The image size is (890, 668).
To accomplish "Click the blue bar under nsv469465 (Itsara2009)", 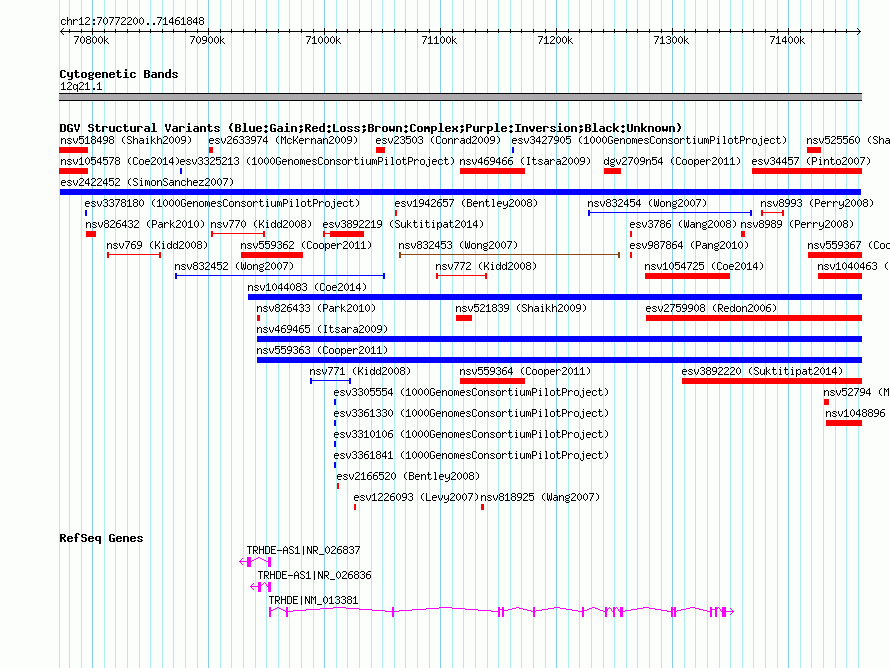I will coord(560,339).
